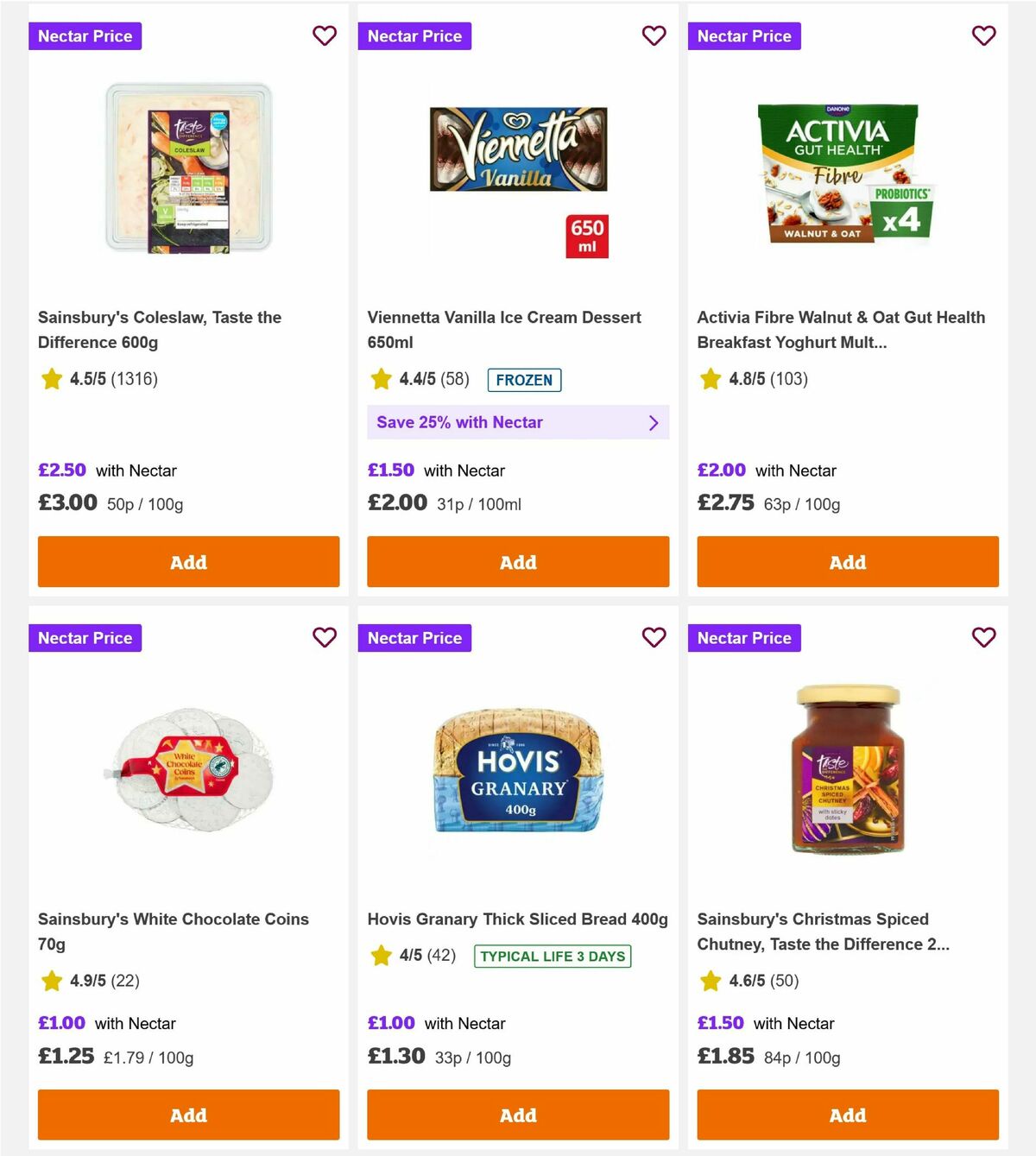This screenshot has width=1036, height=1156.
Task: Toggle the TYPICAL LIFE 3 DAYS label
Action: point(553,956)
